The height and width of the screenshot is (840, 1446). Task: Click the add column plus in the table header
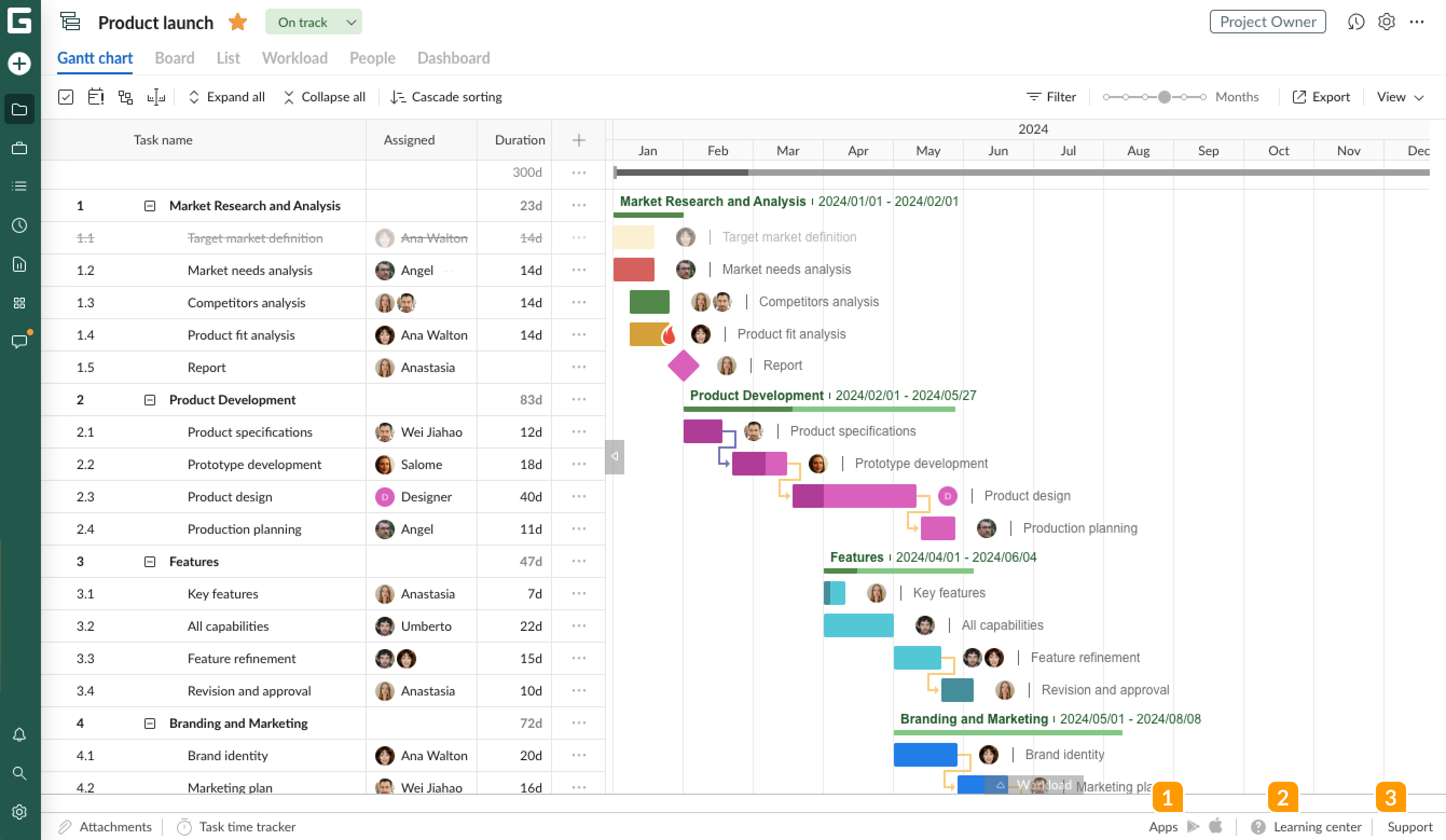[579, 140]
